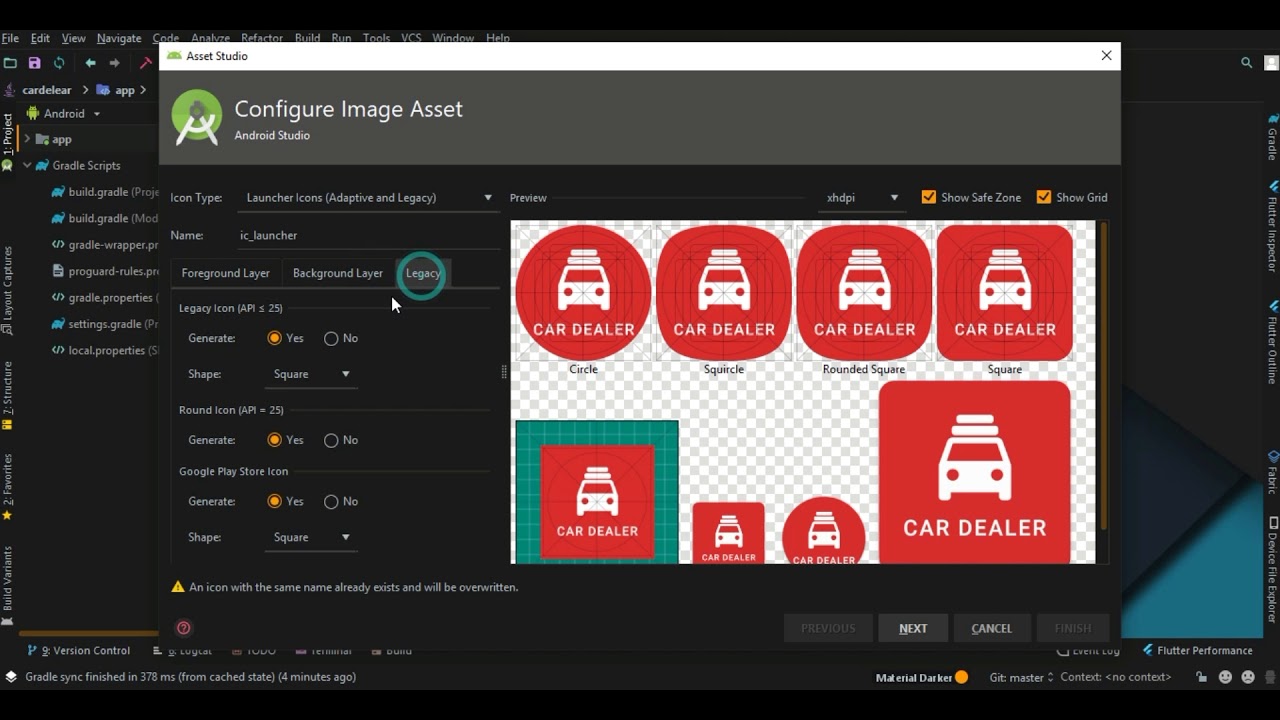This screenshot has width=1280, height=720.
Task: Select the Circle preview thumbnail
Action: (x=583, y=291)
